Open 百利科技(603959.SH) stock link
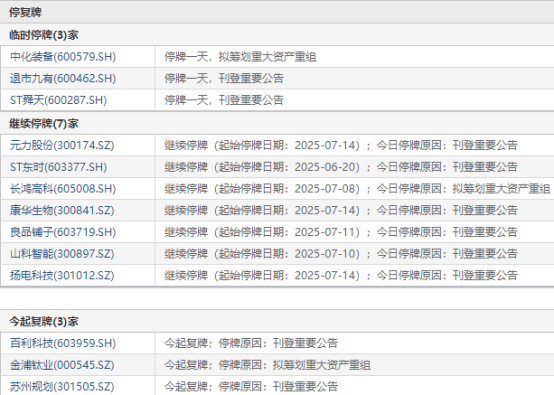This screenshot has width=554, height=395. [x=63, y=343]
